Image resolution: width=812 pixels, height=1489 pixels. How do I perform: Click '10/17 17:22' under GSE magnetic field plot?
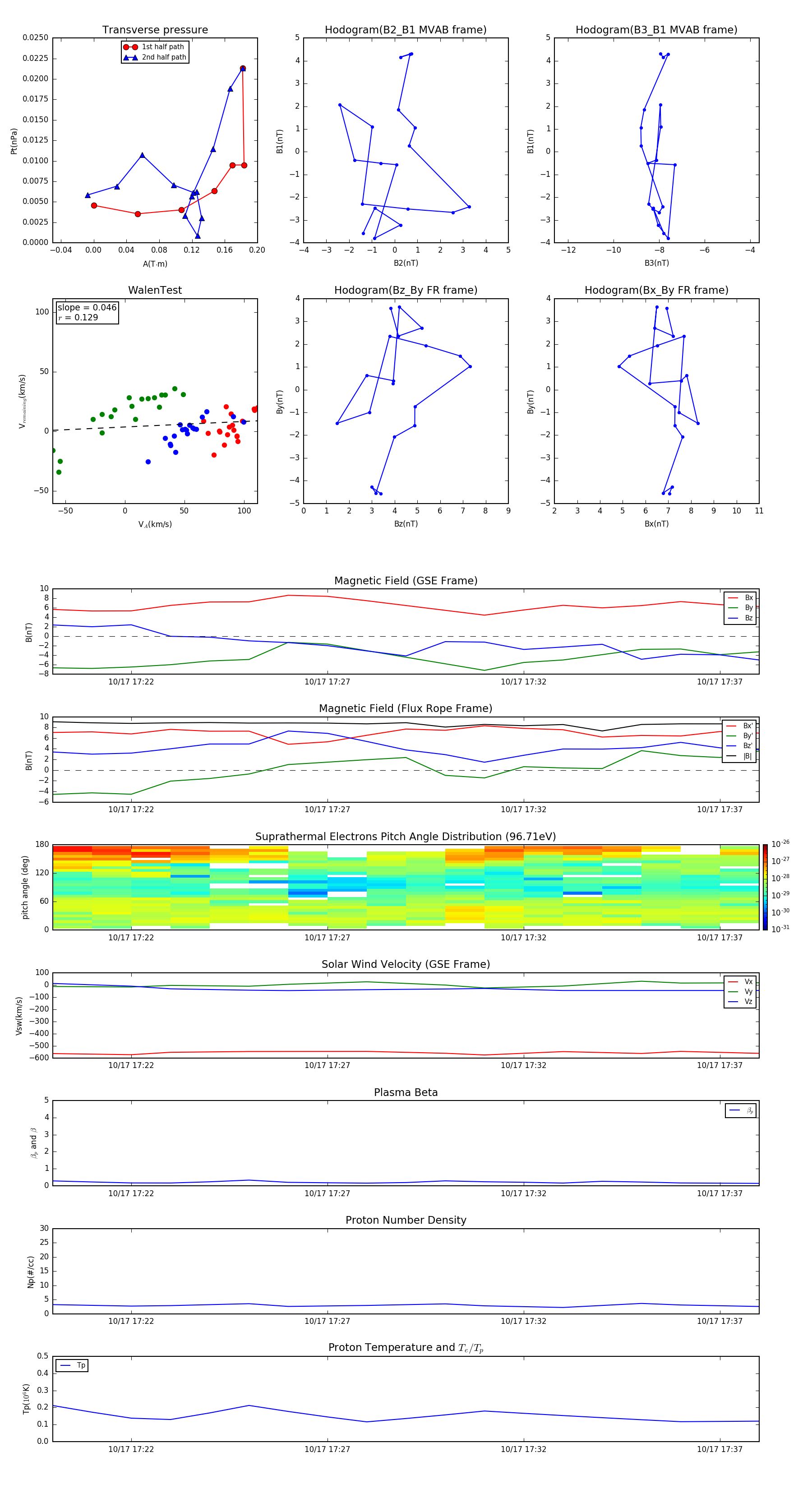(131, 681)
